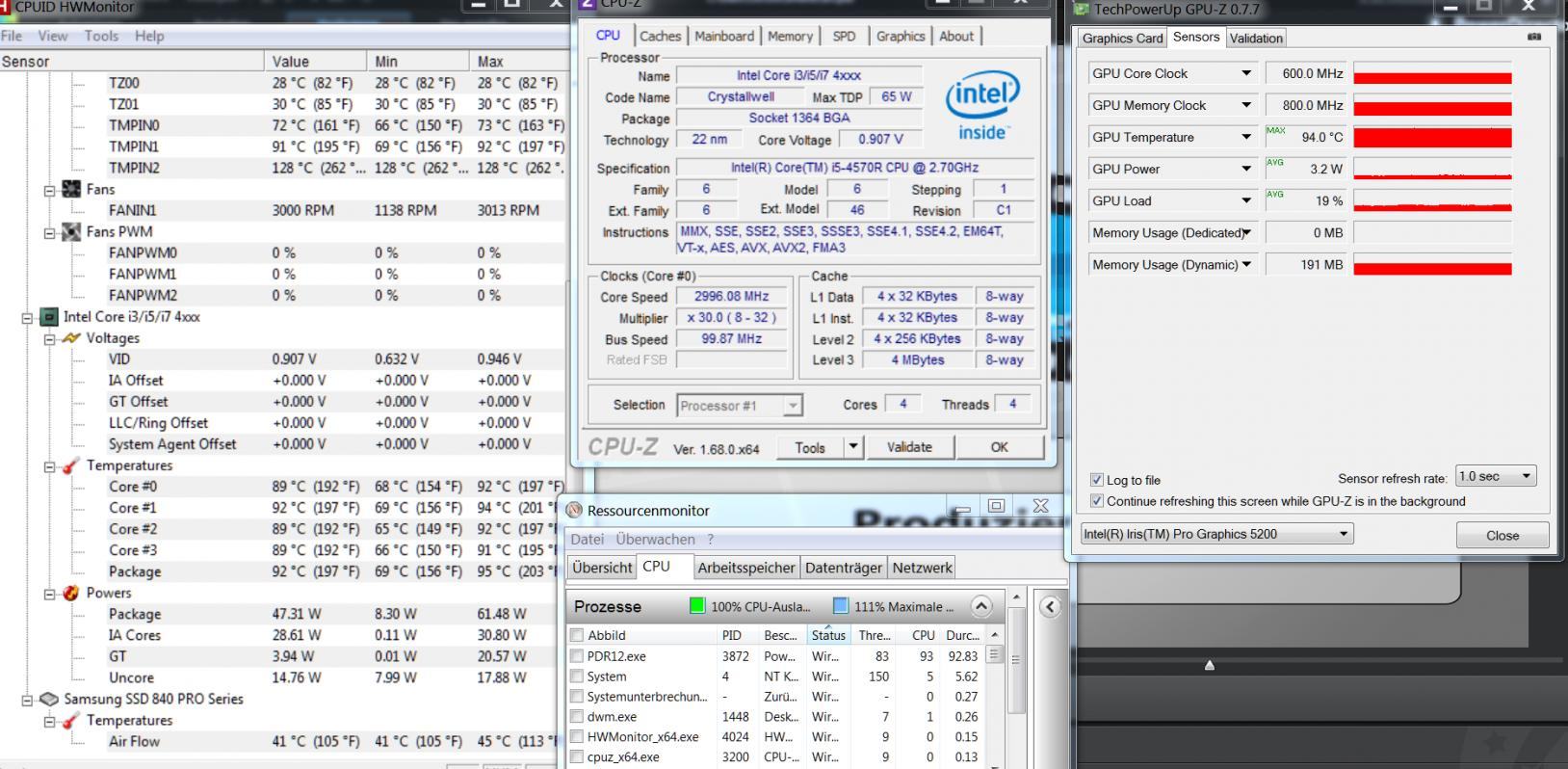The height and width of the screenshot is (769, 1568).
Task: Open the Ressourcenmonitor Überwachen menu
Action: coord(655,540)
